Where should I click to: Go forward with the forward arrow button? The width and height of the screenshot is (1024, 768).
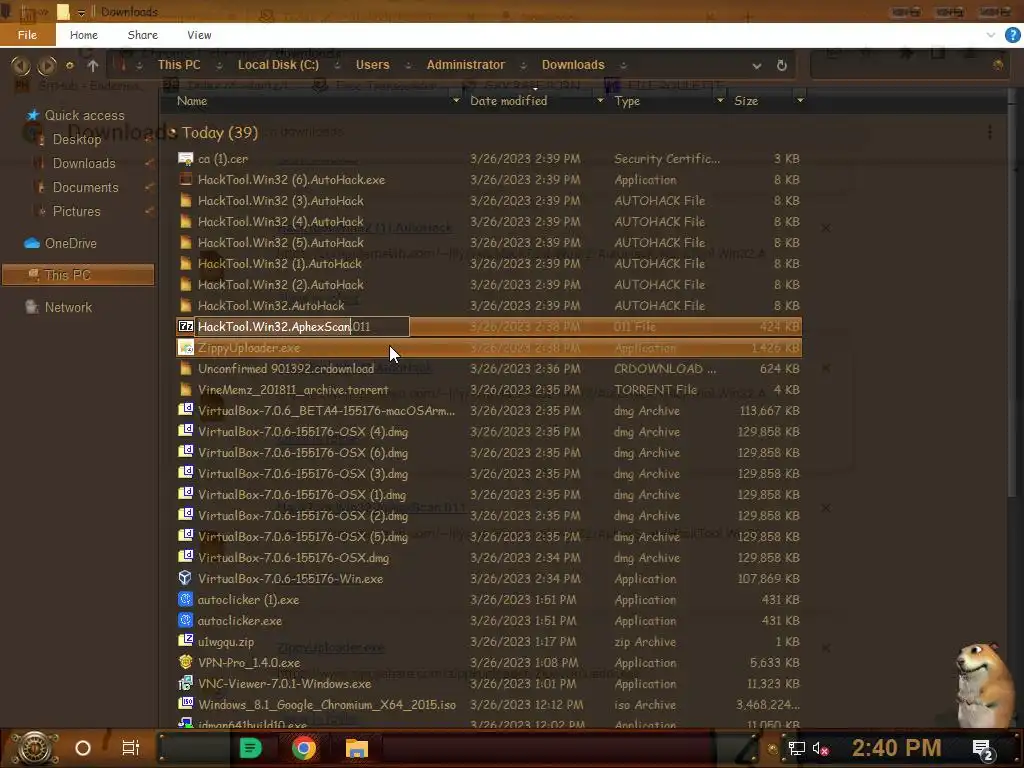coord(46,65)
